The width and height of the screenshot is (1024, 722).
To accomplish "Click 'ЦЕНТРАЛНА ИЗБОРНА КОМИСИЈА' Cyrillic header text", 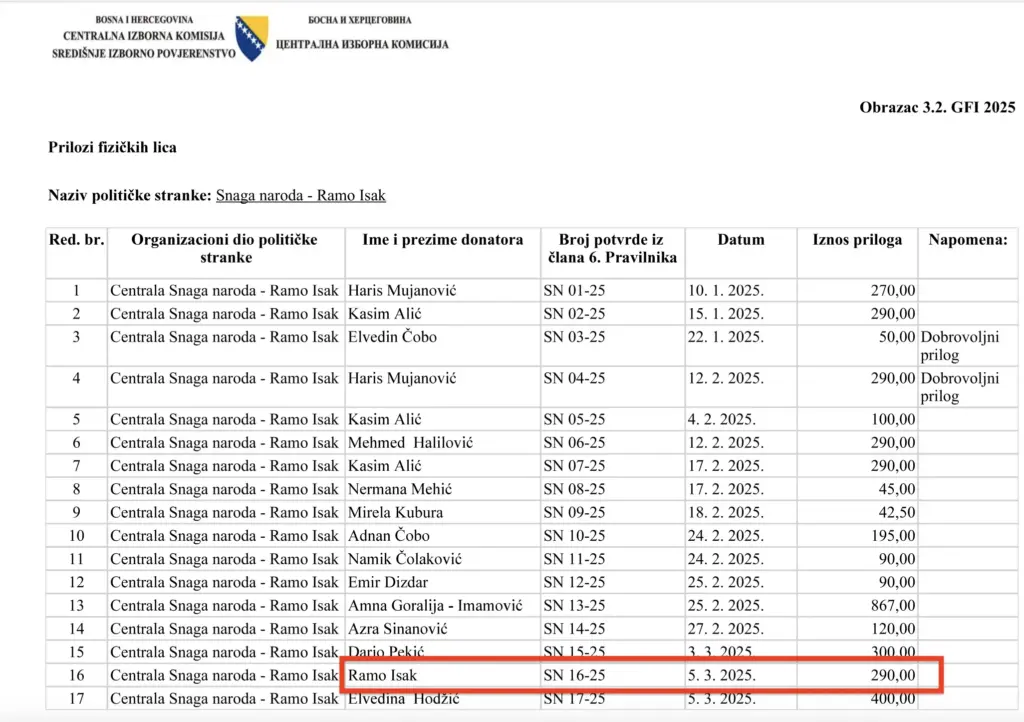I will [x=362, y=44].
